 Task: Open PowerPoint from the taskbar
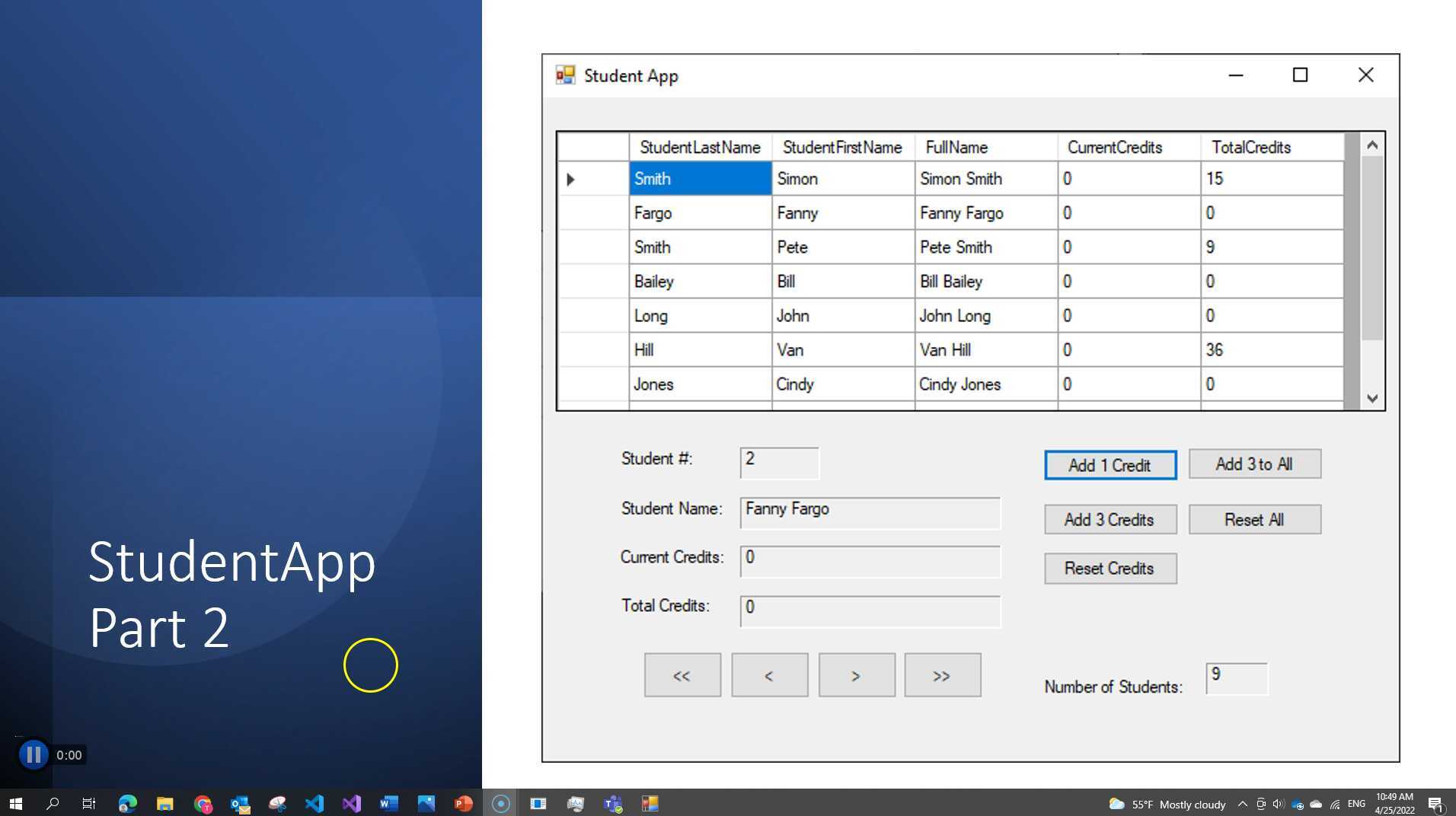[463, 803]
